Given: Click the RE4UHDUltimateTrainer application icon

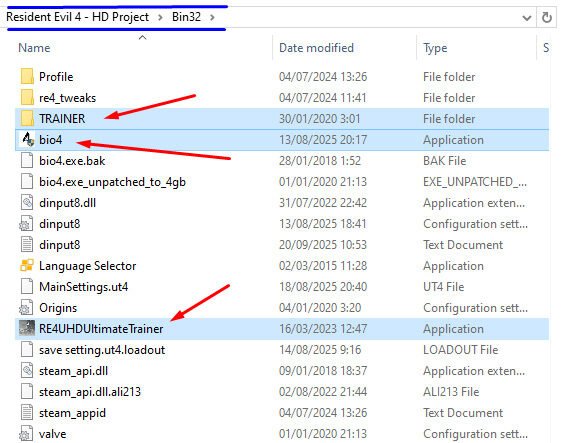Looking at the screenshot, I should pos(27,328).
